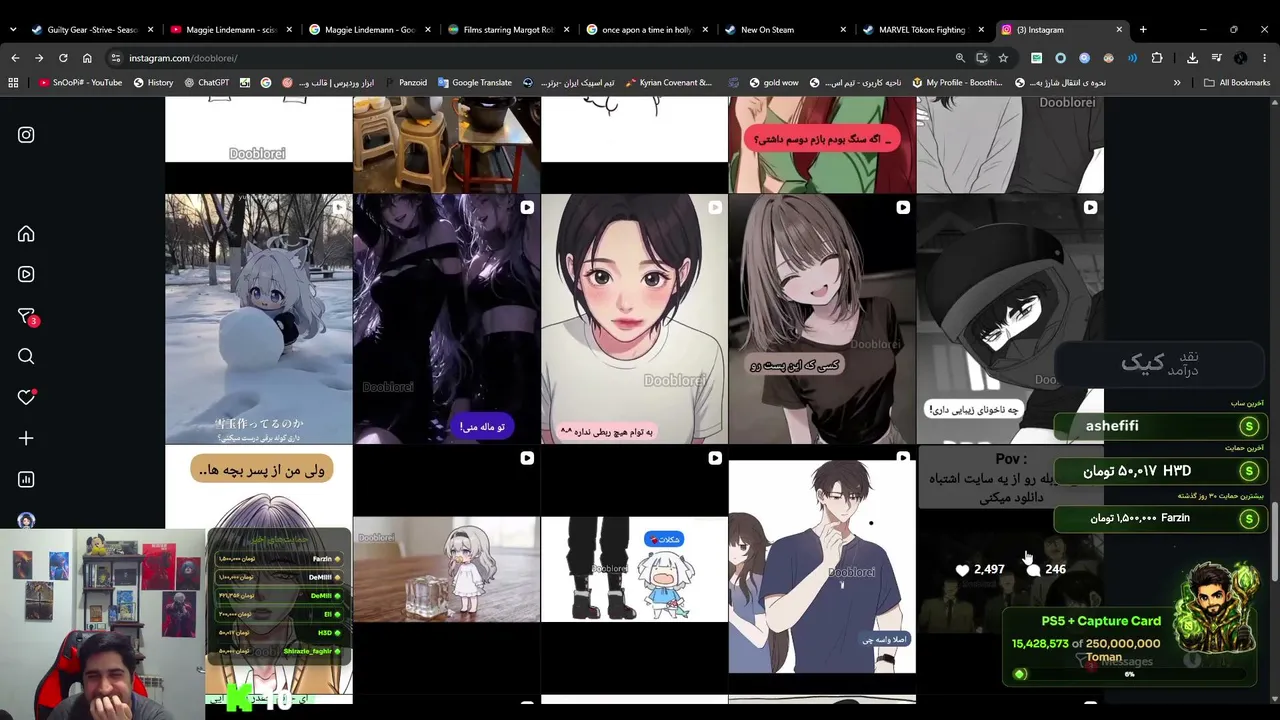Open the dark purple anime girls reel
The height and width of the screenshot is (720, 1280).
pos(446,319)
